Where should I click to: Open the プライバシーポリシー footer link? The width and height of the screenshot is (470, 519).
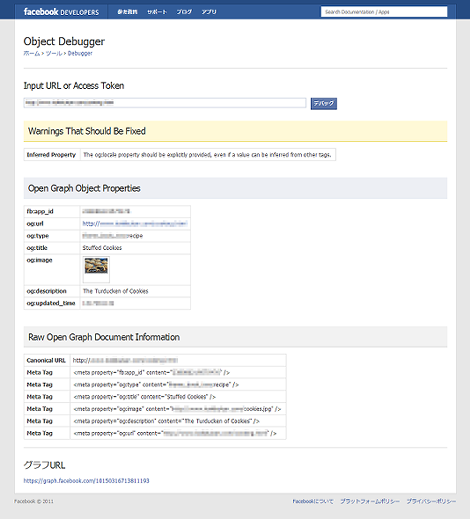(431, 501)
